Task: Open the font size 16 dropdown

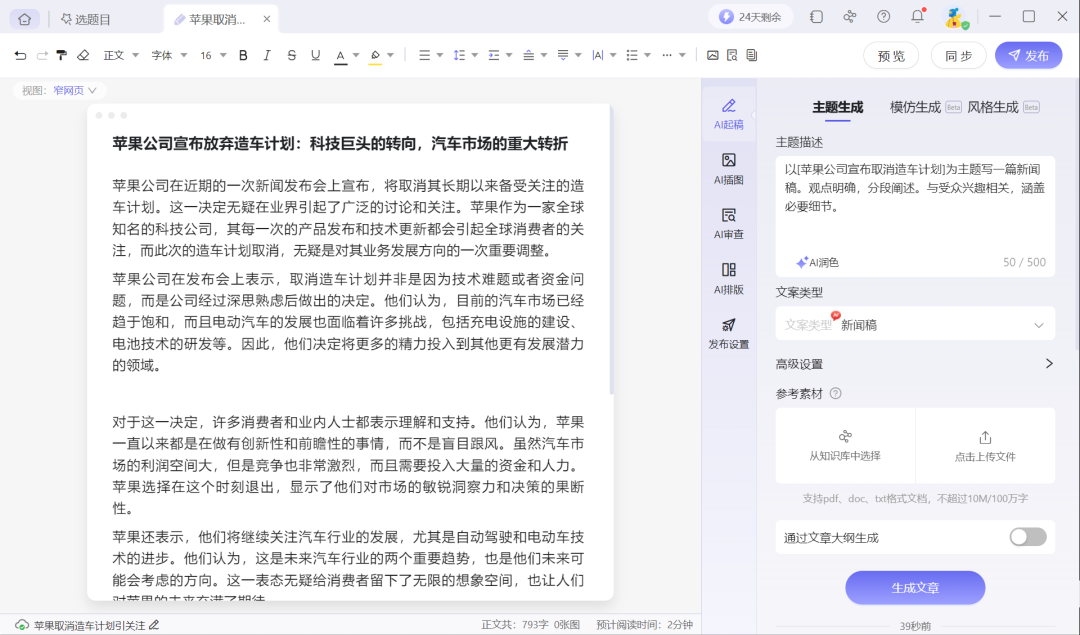Action: click(x=213, y=55)
